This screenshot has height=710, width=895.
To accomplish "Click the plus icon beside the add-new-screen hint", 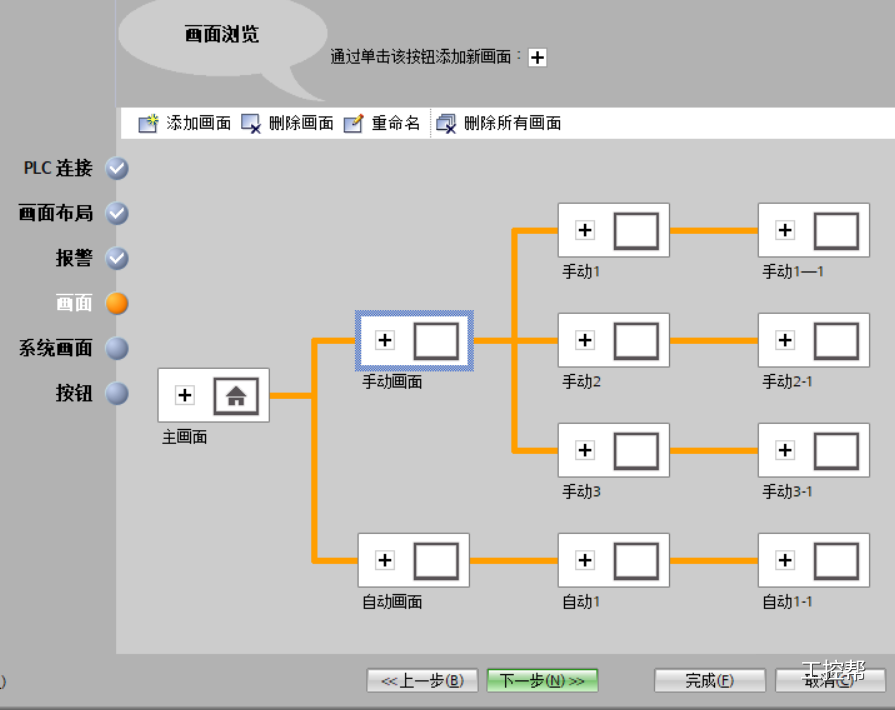I will point(537,58).
